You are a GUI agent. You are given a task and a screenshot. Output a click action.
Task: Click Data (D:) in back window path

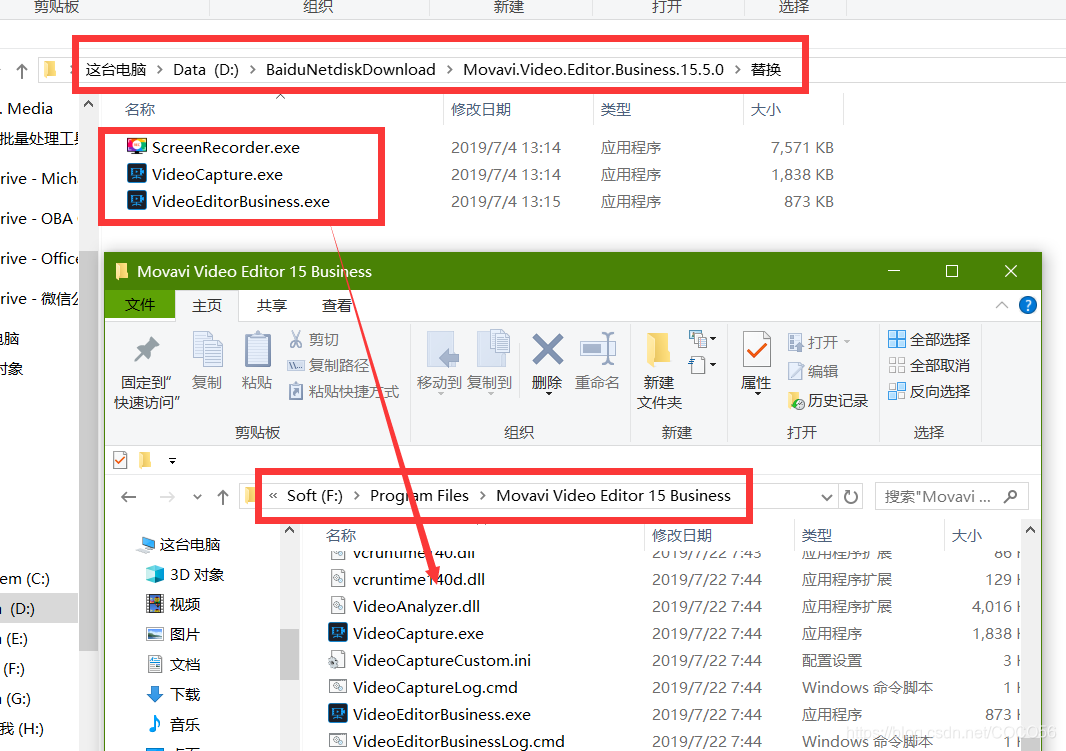(205, 69)
